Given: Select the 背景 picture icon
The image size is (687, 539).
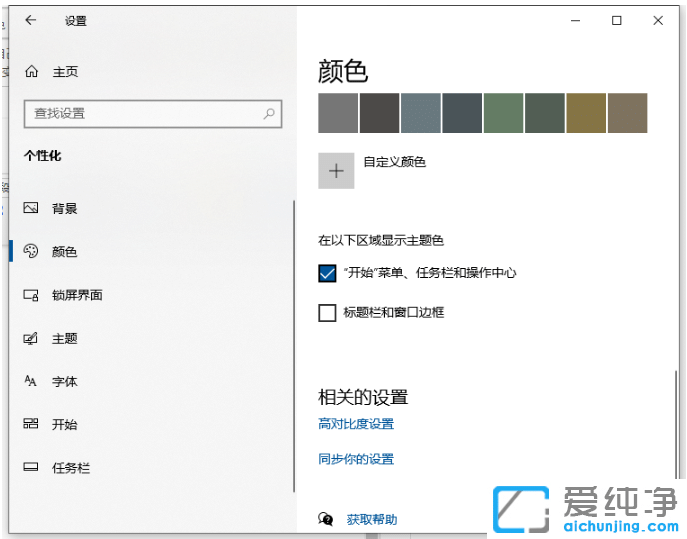Looking at the screenshot, I should click(x=31, y=208).
